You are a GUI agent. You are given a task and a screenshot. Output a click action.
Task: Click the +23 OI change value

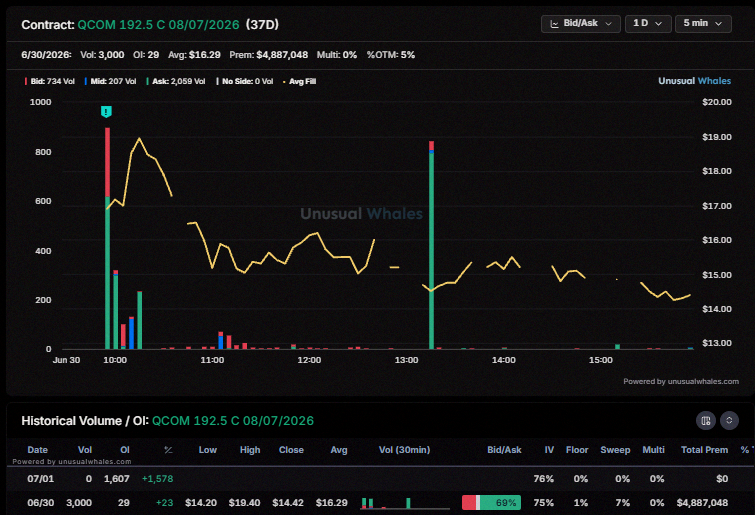(164, 503)
